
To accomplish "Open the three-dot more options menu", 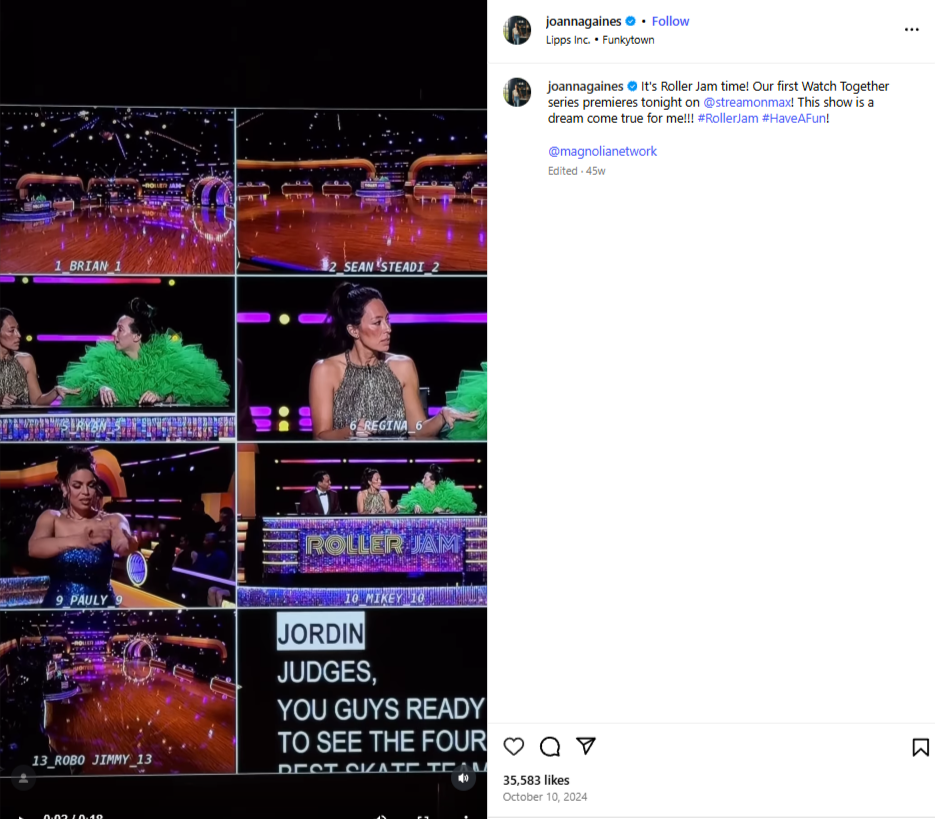I will [x=911, y=29].
